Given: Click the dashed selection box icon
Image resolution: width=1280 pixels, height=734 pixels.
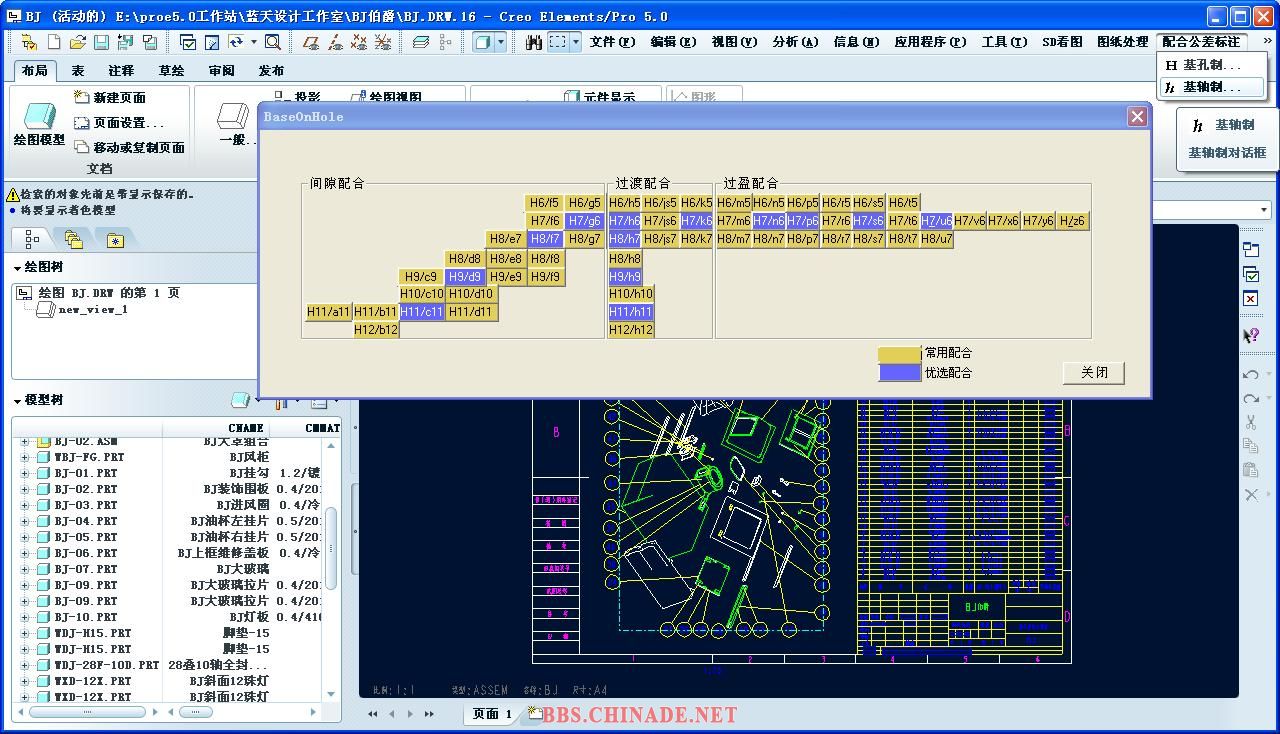Looking at the screenshot, I should click(x=558, y=42).
